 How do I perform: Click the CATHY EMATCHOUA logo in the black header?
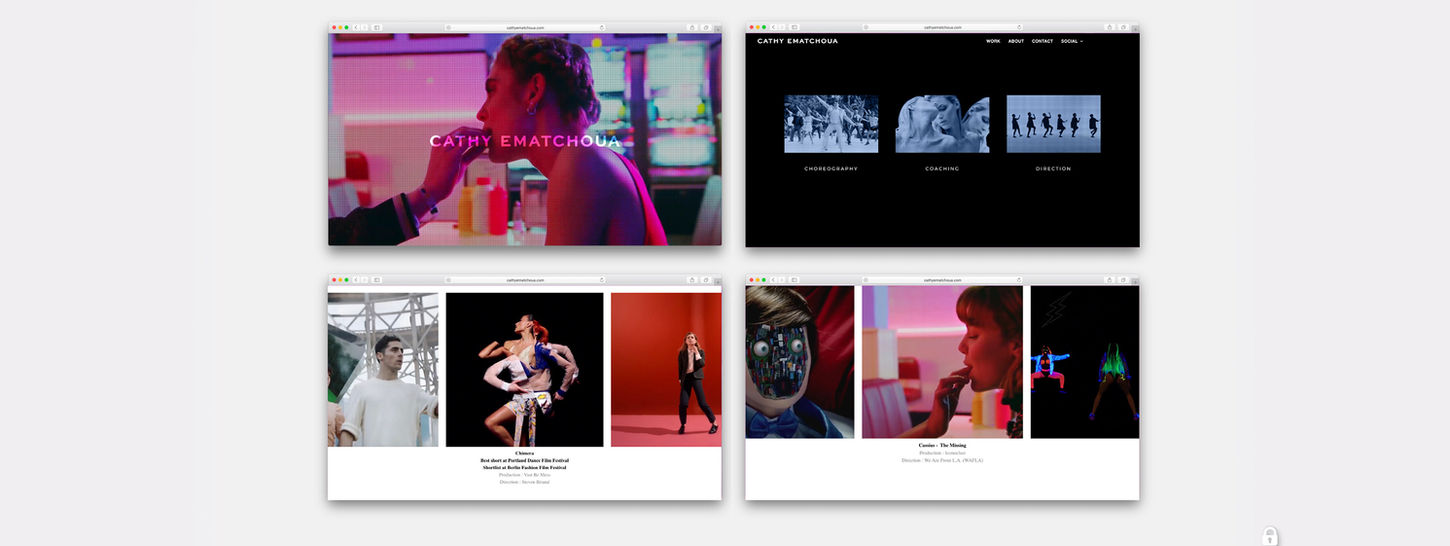pos(797,41)
